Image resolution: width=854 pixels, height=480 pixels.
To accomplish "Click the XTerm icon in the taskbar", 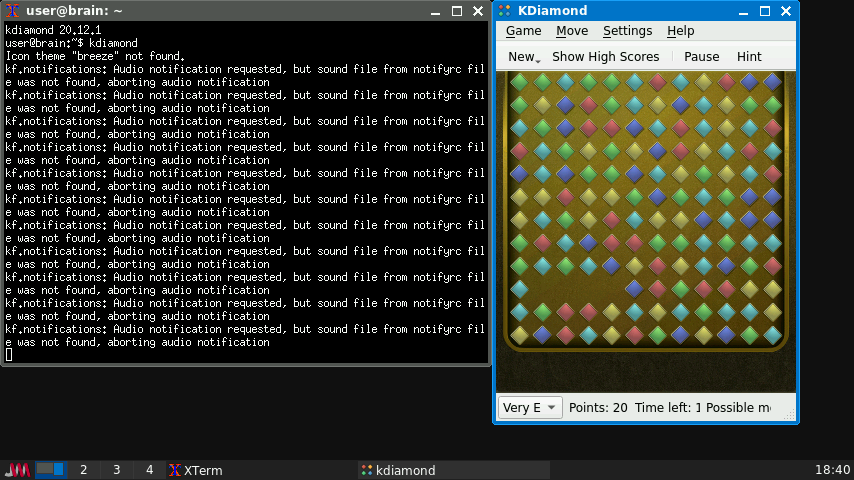I will tap(175, 470).
